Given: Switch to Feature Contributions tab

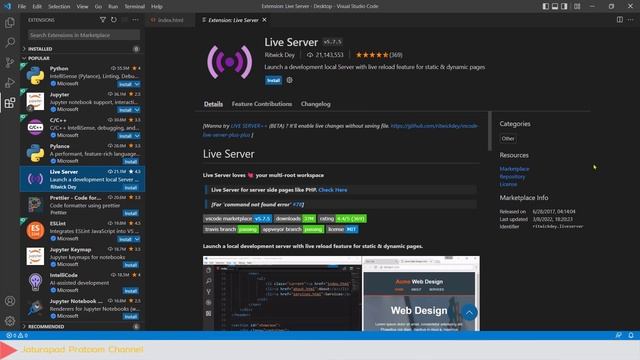Looking at the screenshot, I should tap(262, 104).
